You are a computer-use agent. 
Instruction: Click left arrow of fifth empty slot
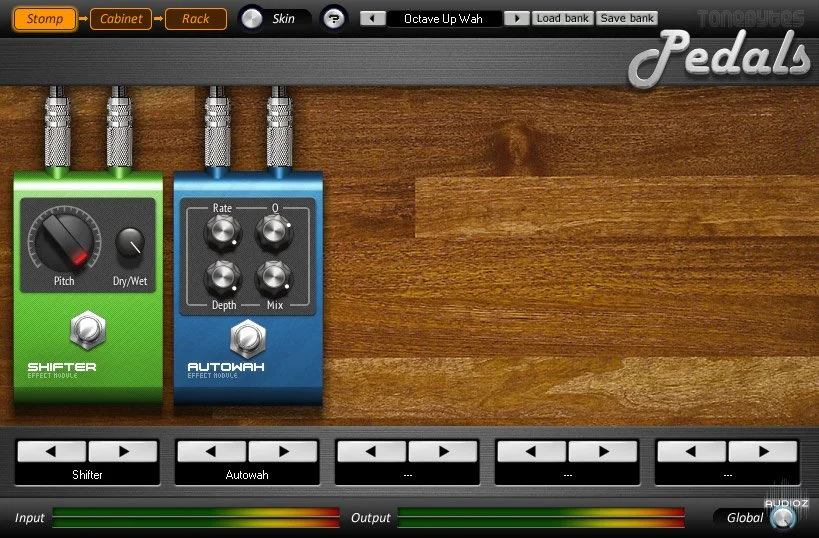click(692, 451)
